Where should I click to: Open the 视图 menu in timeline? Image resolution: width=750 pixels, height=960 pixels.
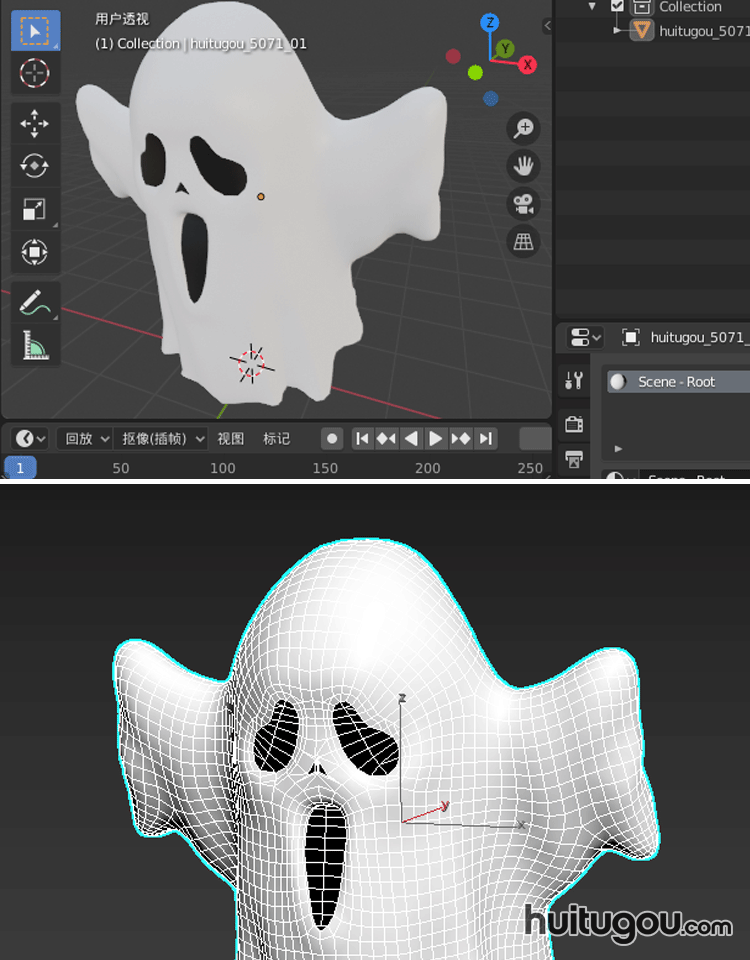[231, 438]
